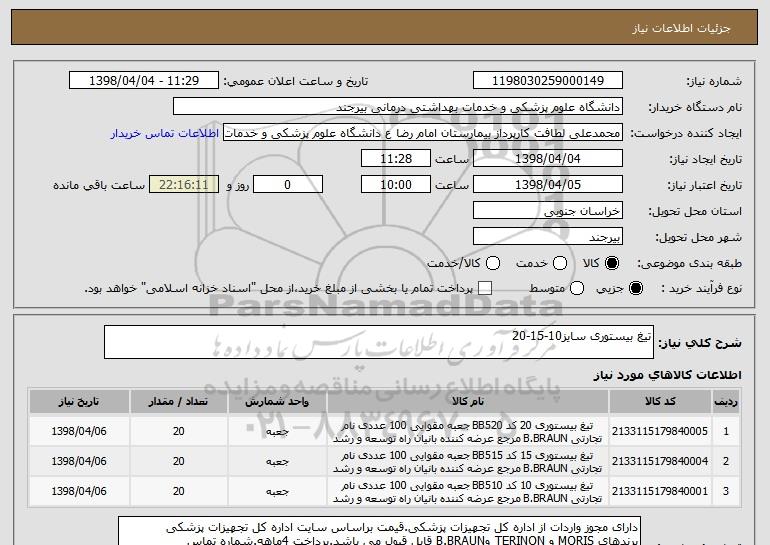Select the جزیی purchase type radio
770x545 pixels.
pos(635,288)
